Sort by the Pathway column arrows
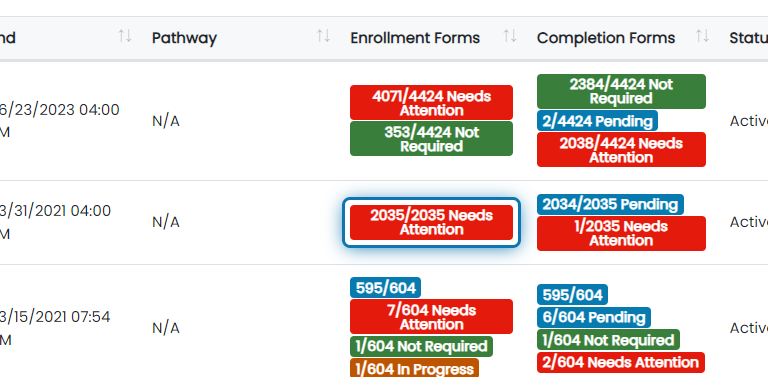Screen dimensions: 768x377 click(323, 36)
